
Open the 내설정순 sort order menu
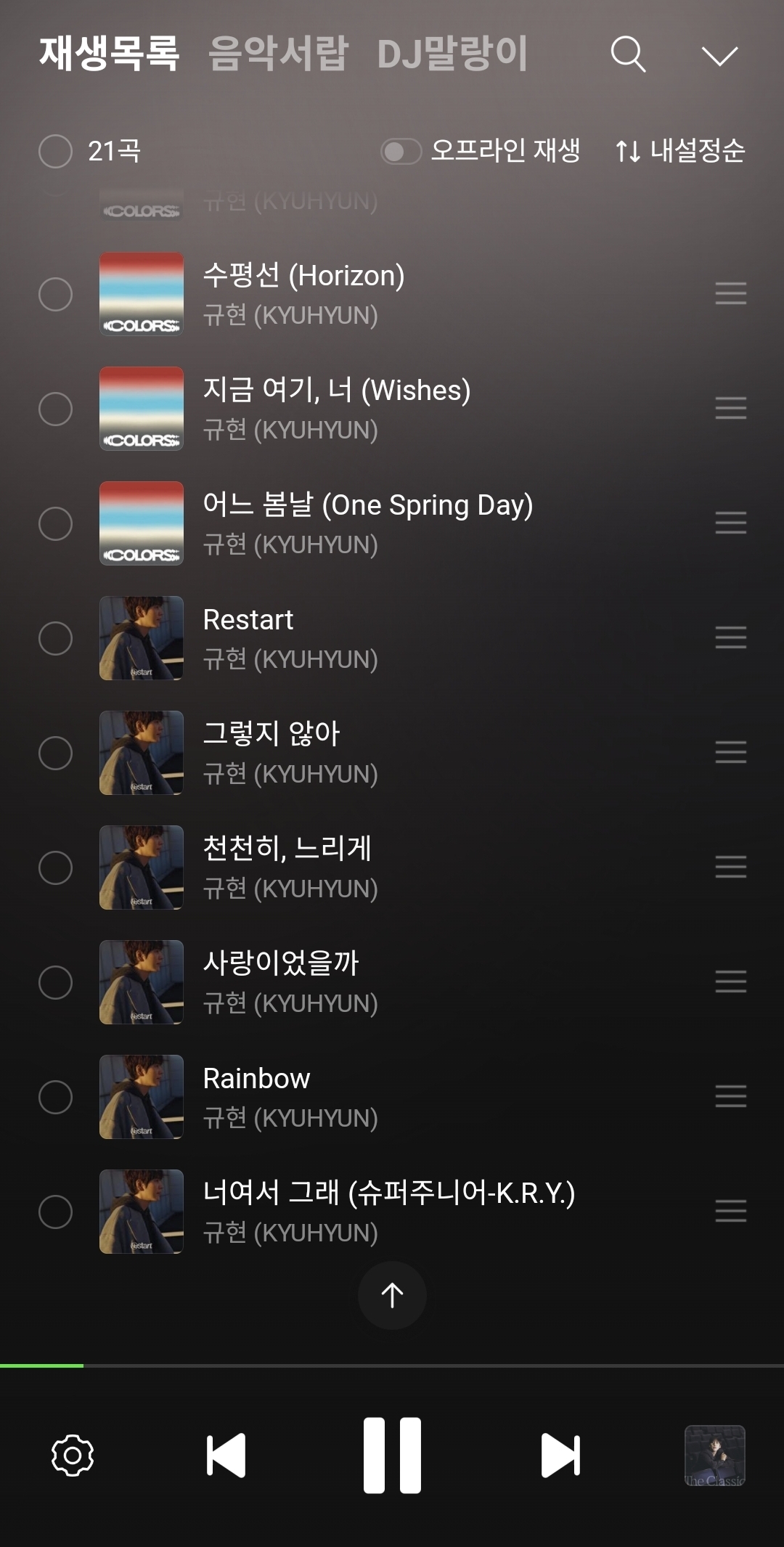(680, 150)
